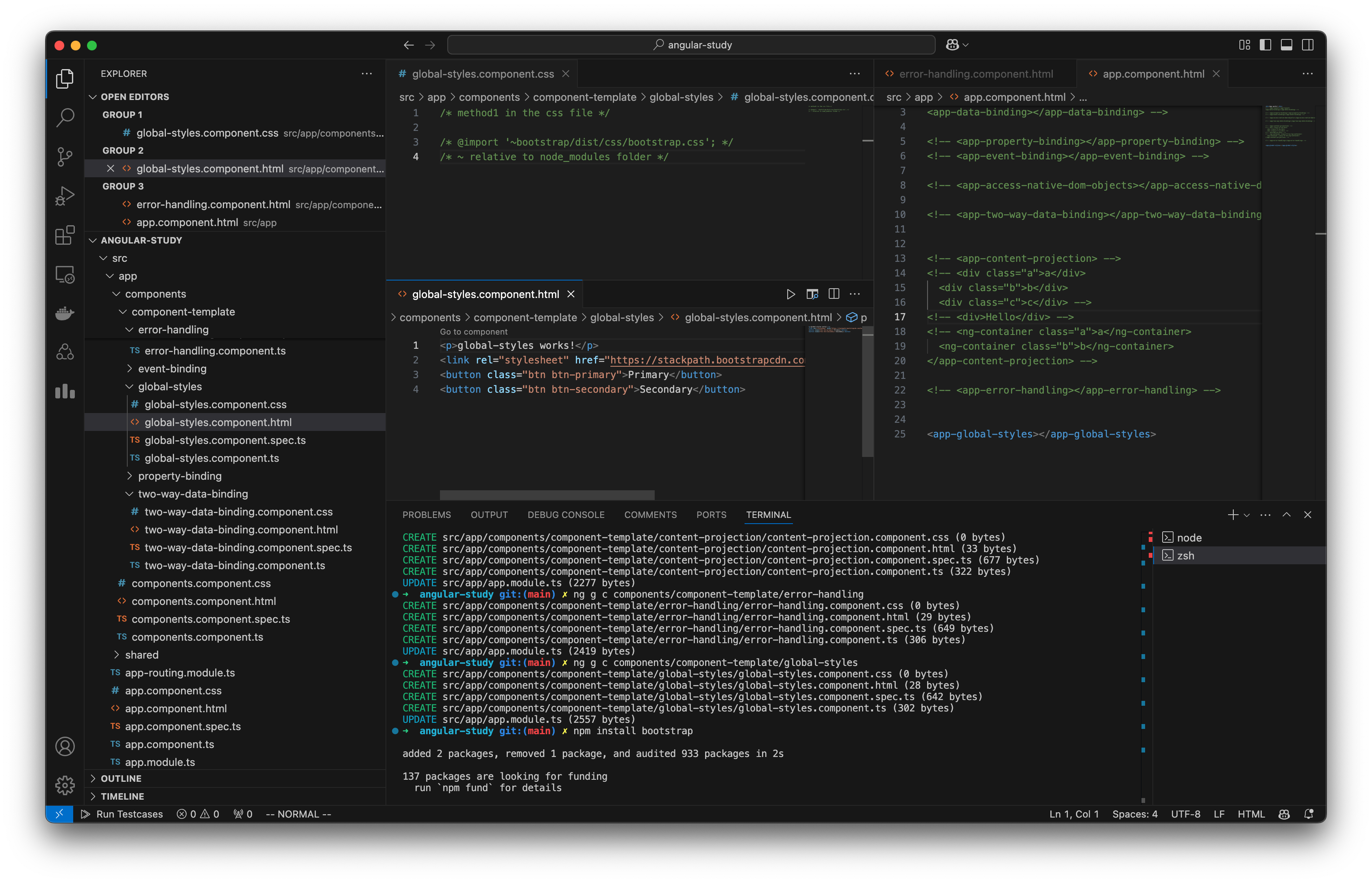Open the Source Control view
1372x883 pixels.
click(65, 157)
